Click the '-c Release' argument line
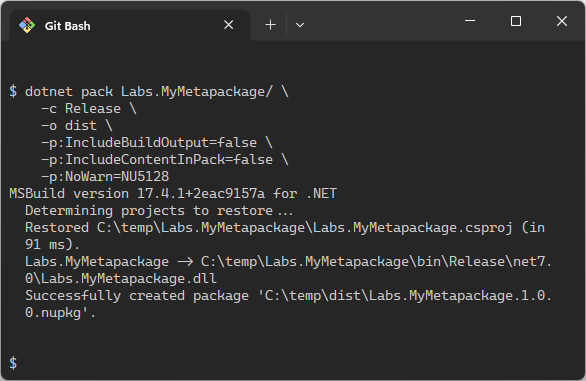 pyautogui.click(x=81, y=108)
